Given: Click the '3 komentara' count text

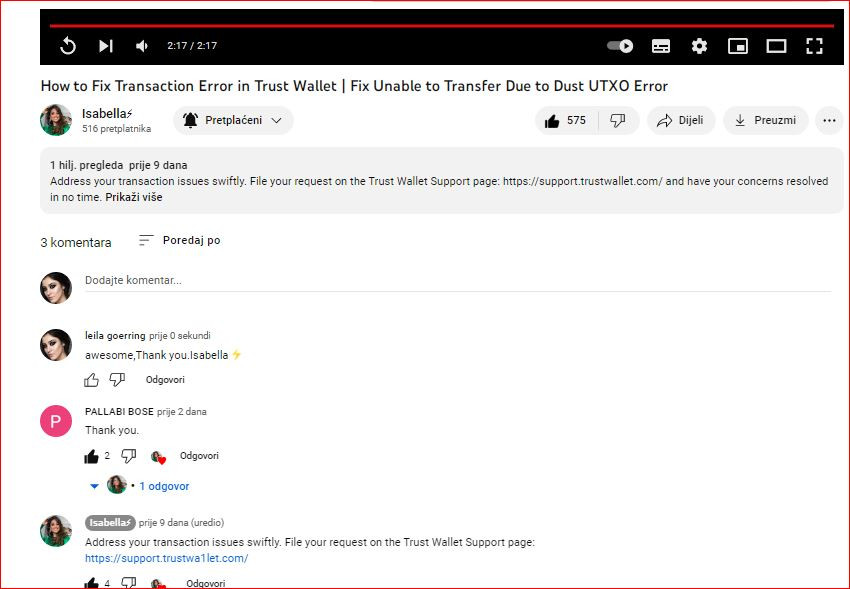Looking at the screenshot, I should (x=76, y=243).
